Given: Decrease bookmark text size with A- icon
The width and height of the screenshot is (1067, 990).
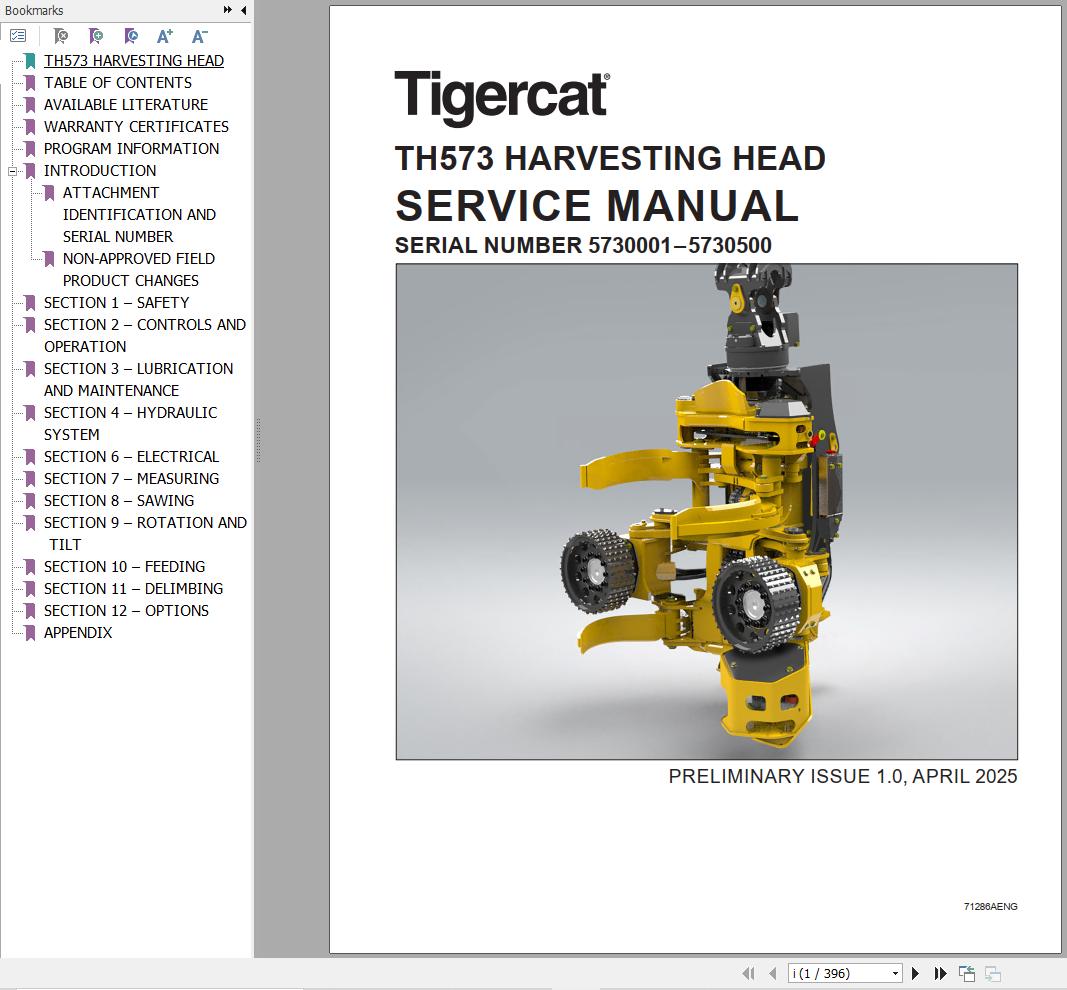Looking at the screenshot, I should (x=199, y=35).
